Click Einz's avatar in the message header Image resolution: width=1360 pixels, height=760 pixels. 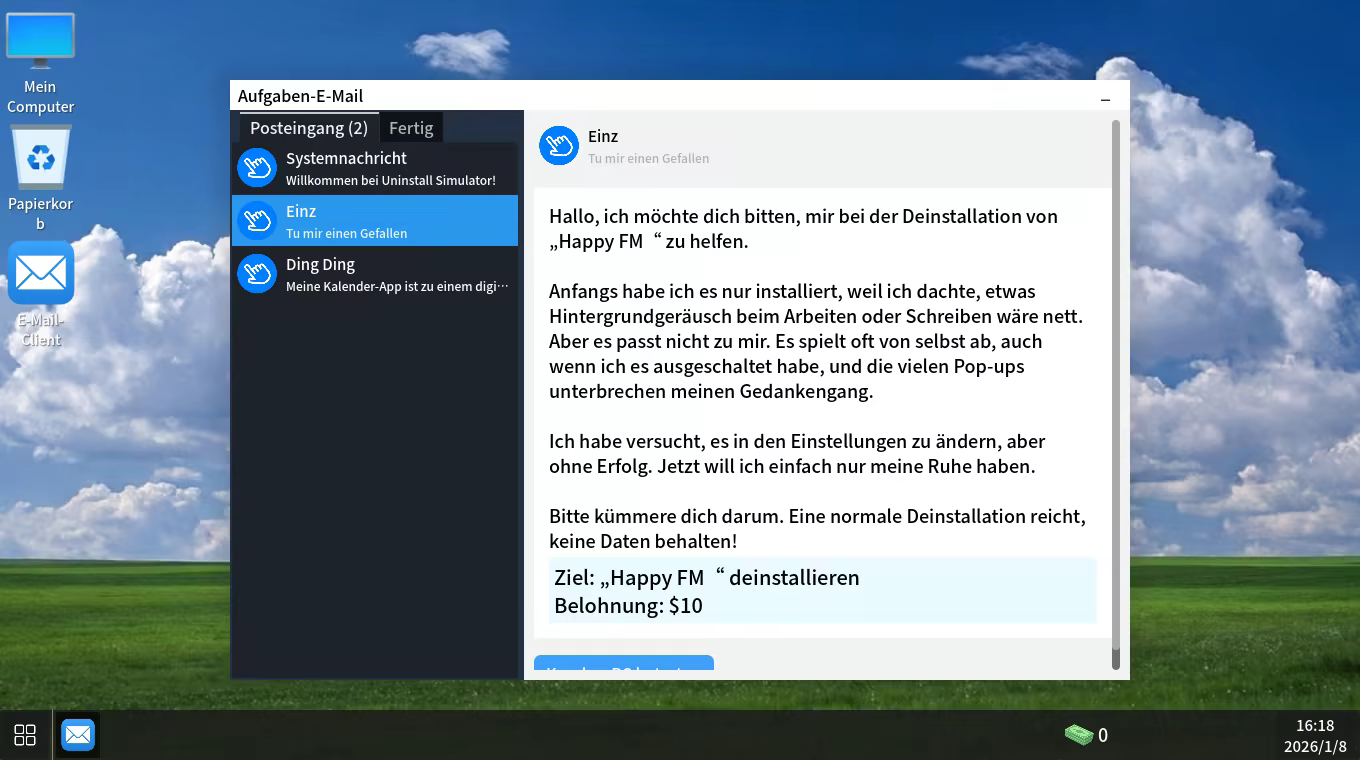[x=559, y=146]
